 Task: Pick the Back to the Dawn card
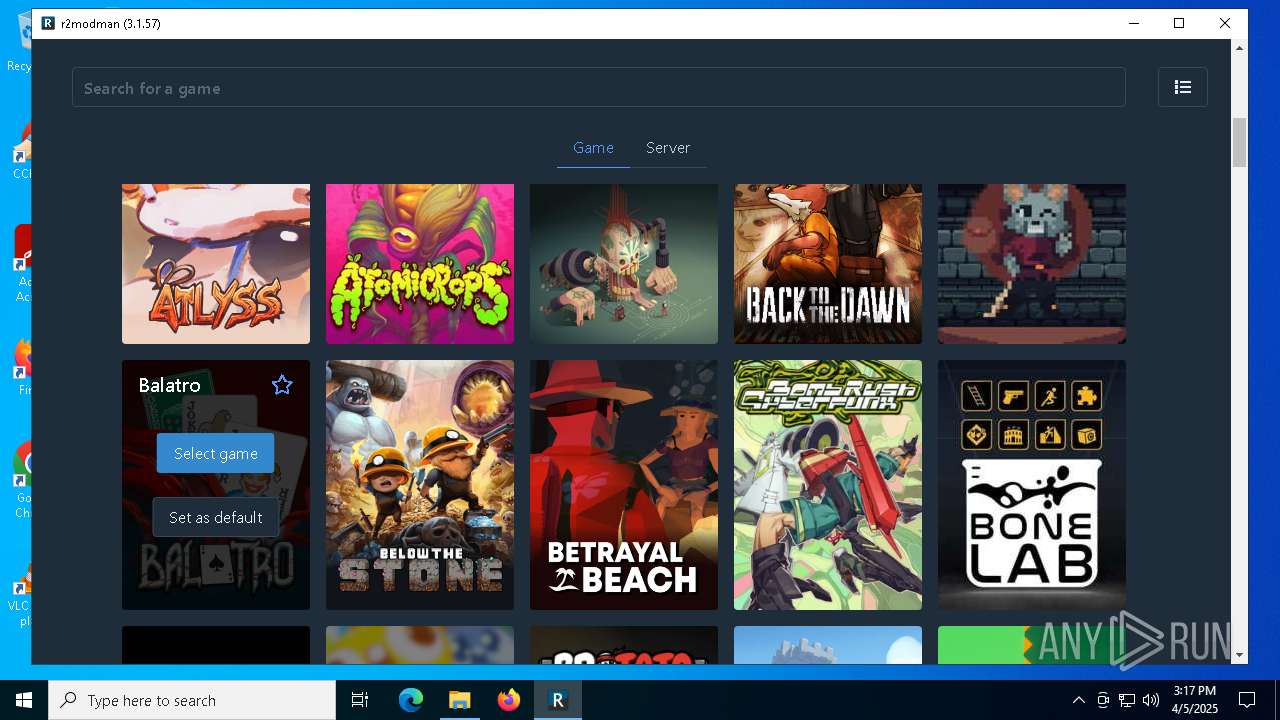[828, 264]
